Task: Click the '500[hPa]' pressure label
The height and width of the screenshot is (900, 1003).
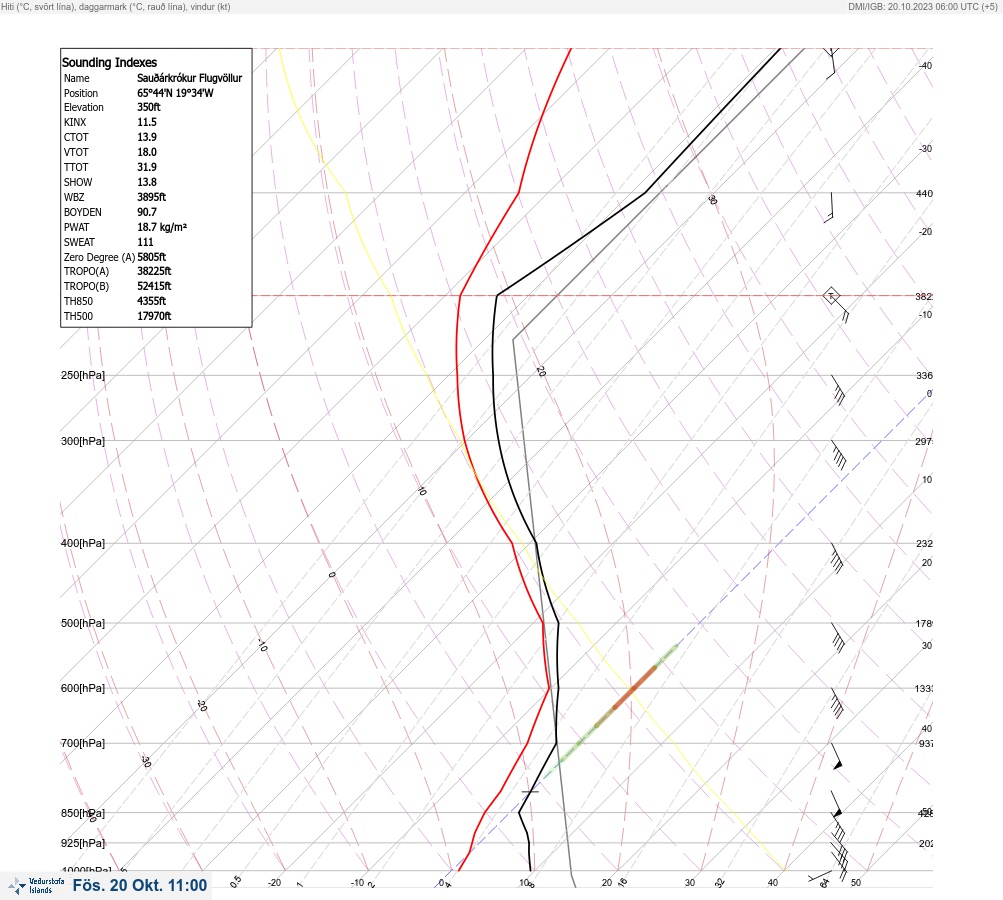Action: tap(83, 623)
